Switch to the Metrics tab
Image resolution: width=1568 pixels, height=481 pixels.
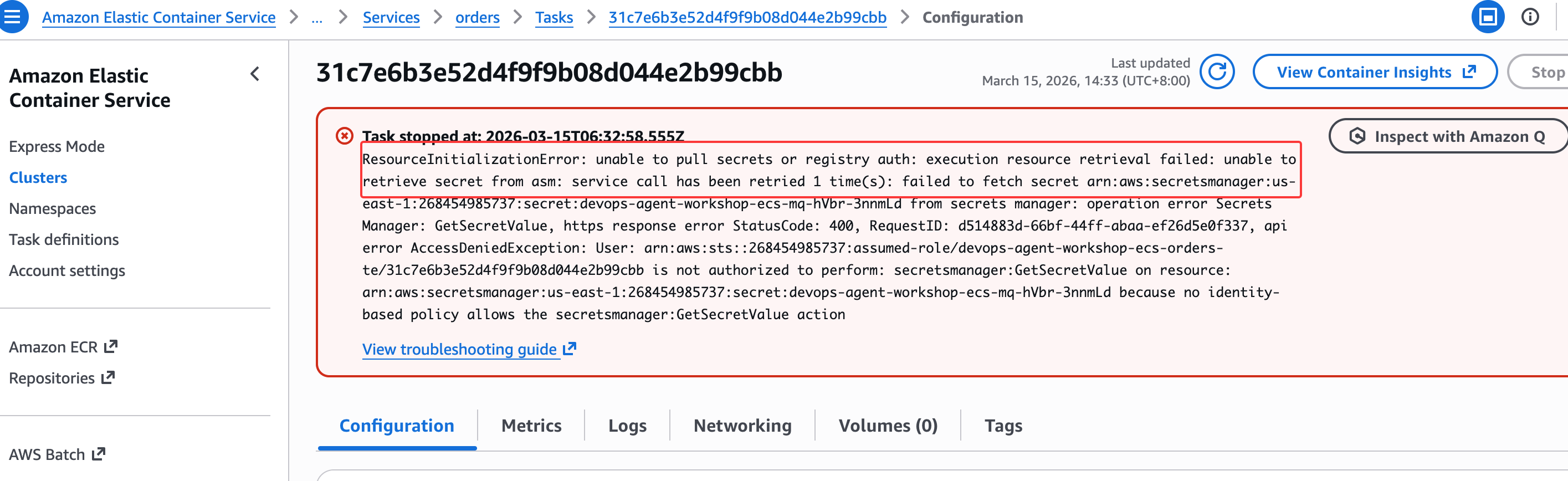tap(531, 425)
